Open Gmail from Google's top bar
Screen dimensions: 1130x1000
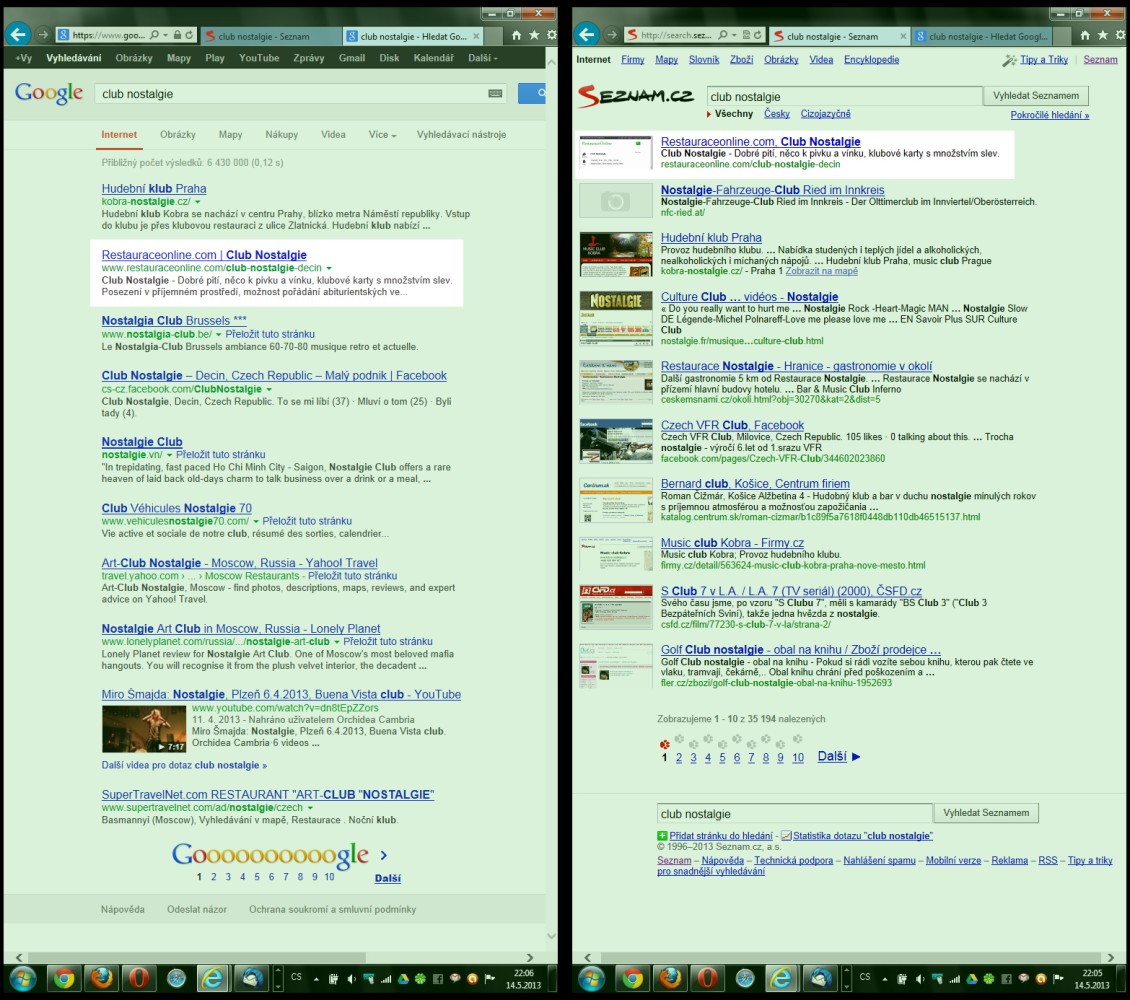tap(352, 58)
